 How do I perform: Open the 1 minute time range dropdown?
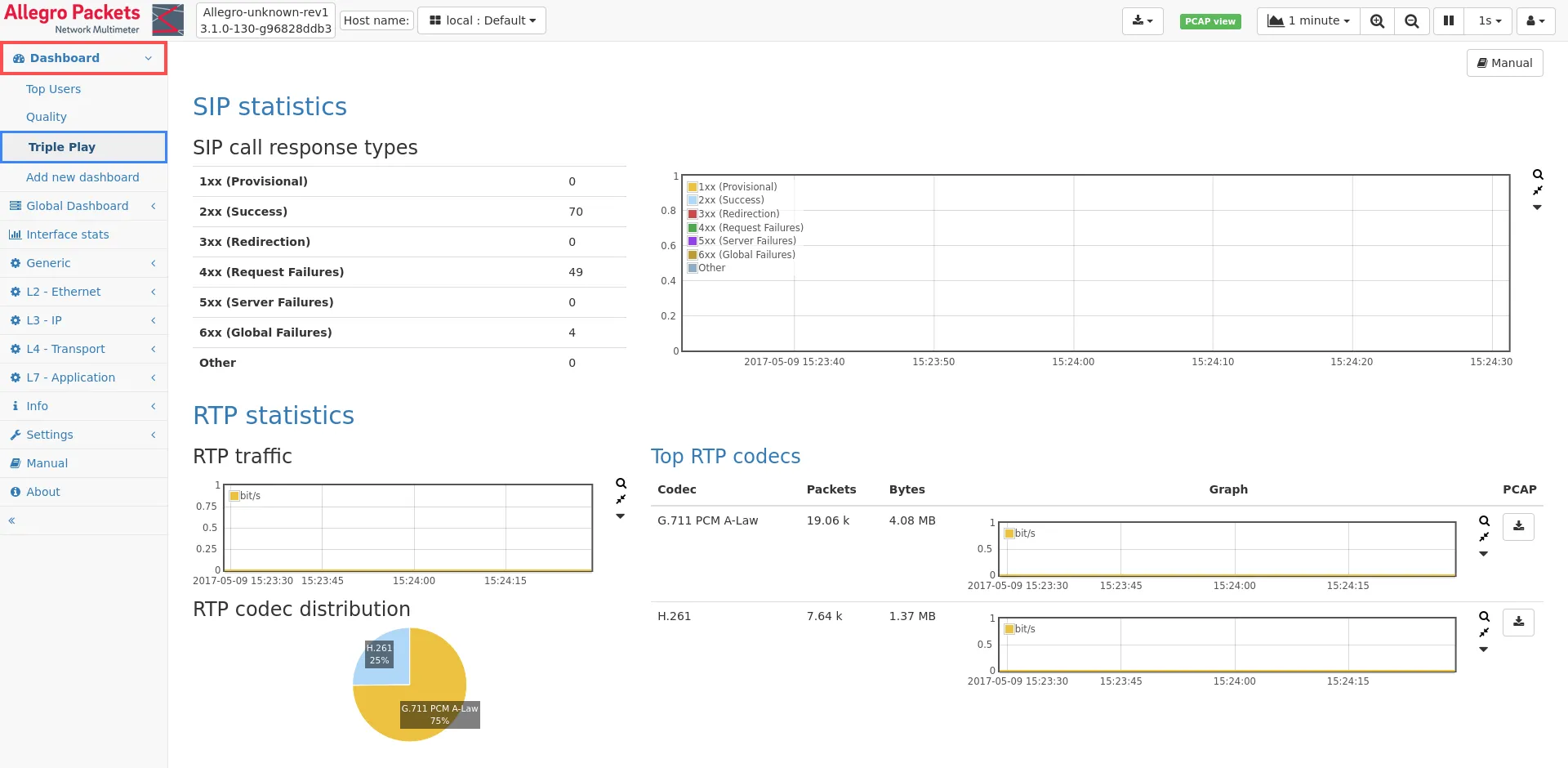pyautogui.click(x=1308, y=21)
